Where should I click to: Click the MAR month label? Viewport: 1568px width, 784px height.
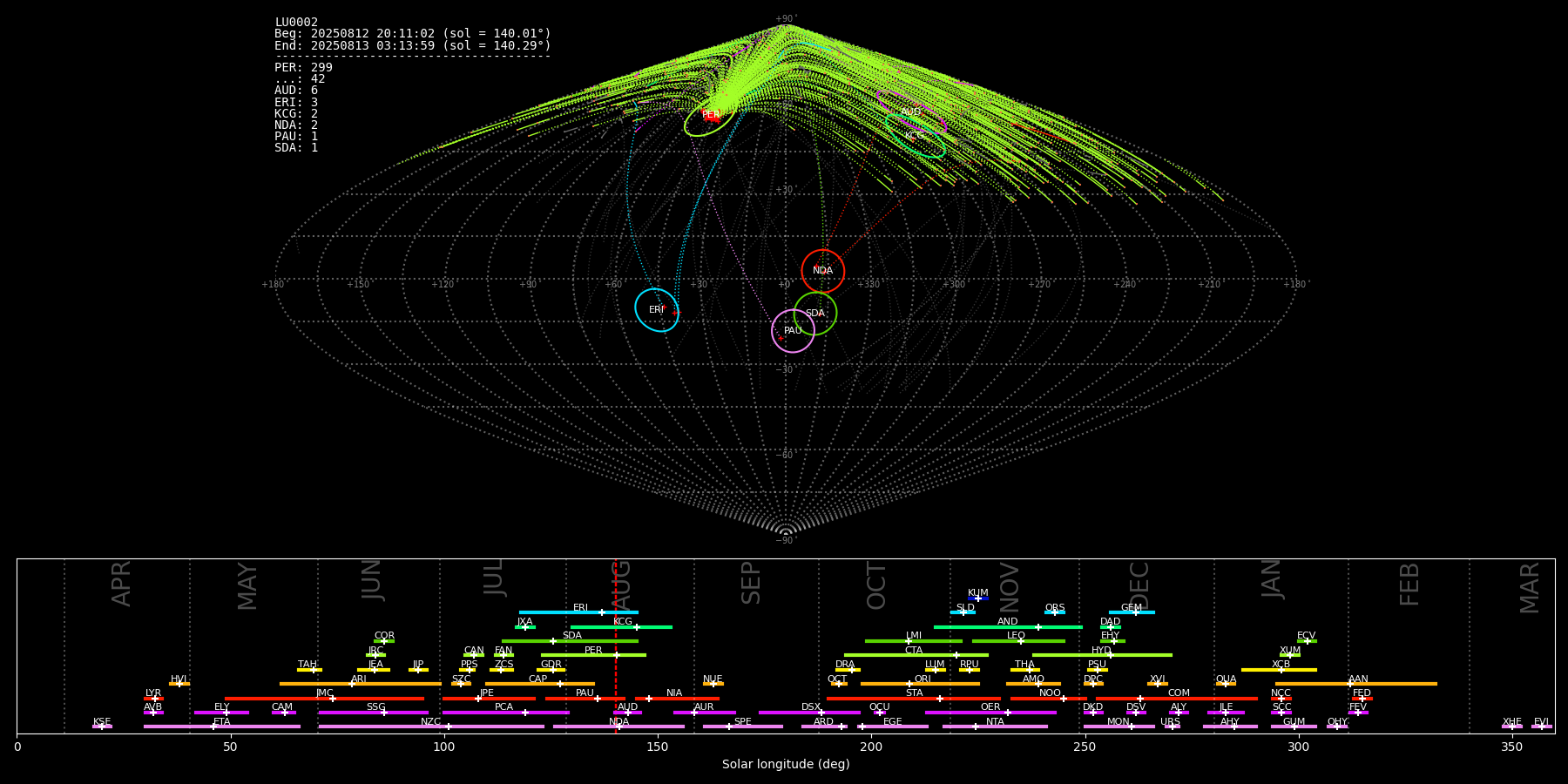tap(1530, 588)
